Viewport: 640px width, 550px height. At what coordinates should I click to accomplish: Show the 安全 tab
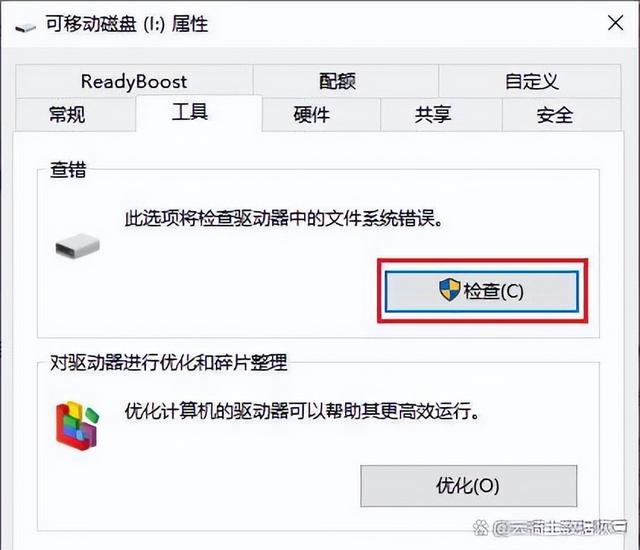point(554,114)
